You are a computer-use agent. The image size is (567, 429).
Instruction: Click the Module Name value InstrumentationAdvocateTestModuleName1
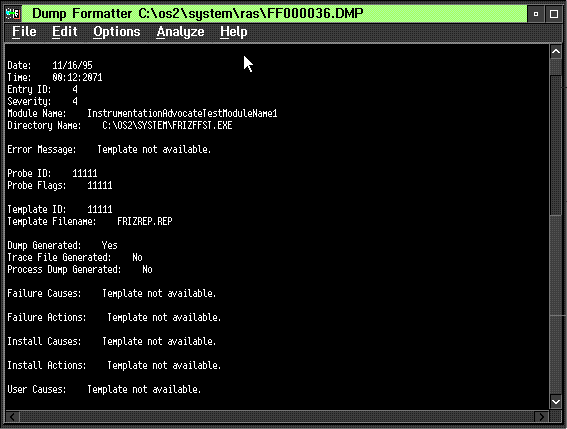(182, 114)
